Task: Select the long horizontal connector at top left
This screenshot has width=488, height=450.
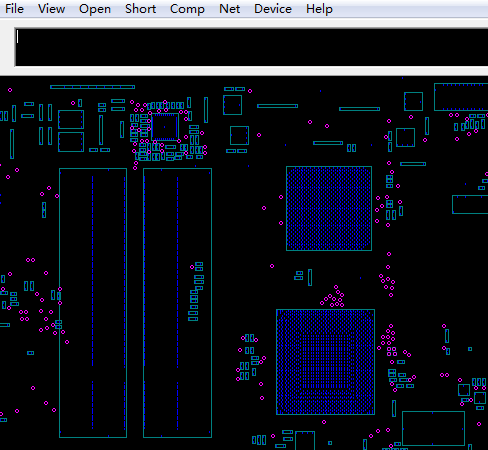Action: pyautogui.click(x=92, y=87)
